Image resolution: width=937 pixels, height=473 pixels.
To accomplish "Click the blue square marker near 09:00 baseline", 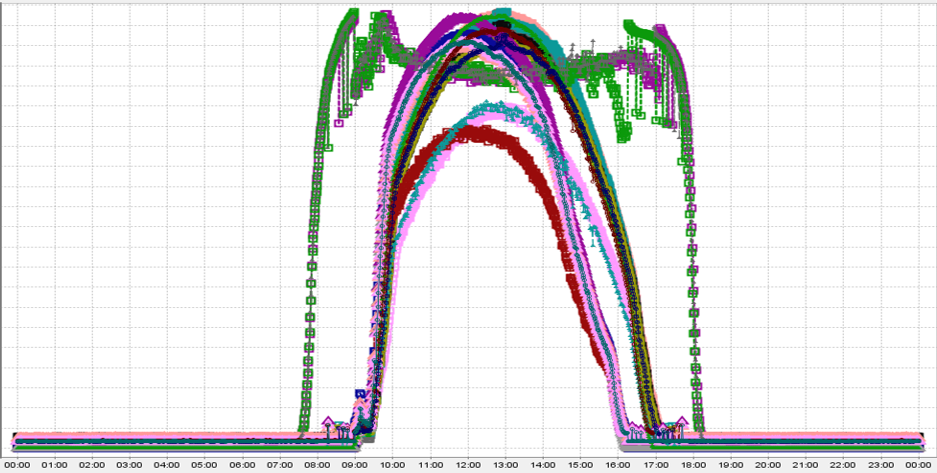I will click(361, 395).
